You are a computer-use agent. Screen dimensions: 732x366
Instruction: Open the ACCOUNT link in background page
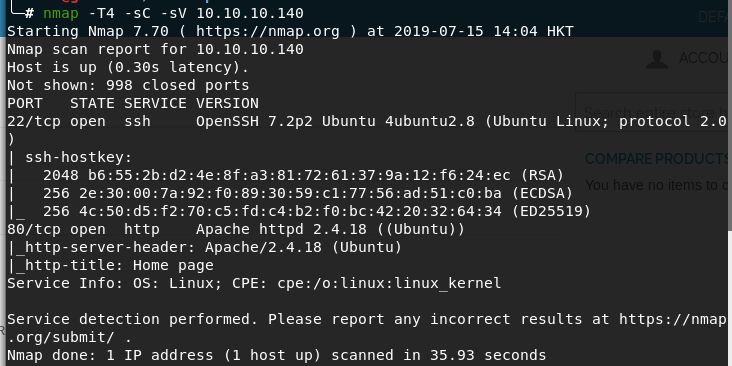[705, 58]
